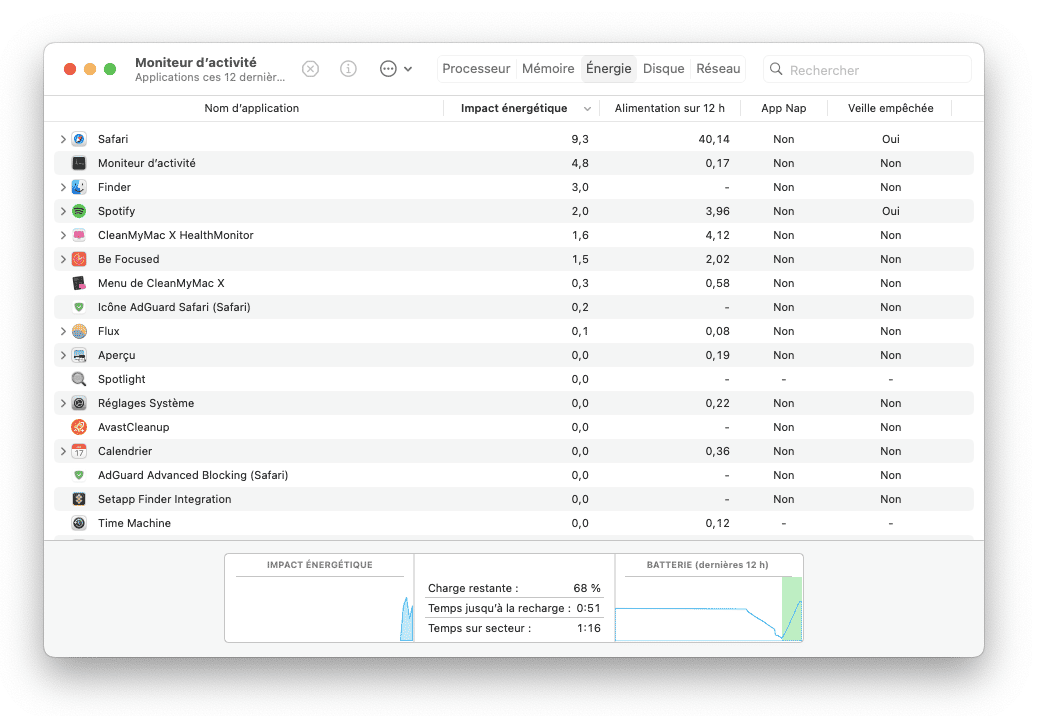Image resolution: width=1044 pixels, height=716 pixels.
Task: Open the ellipsis actions menu in toolbar
Action: pyautogui.click(x=396, y=69)
